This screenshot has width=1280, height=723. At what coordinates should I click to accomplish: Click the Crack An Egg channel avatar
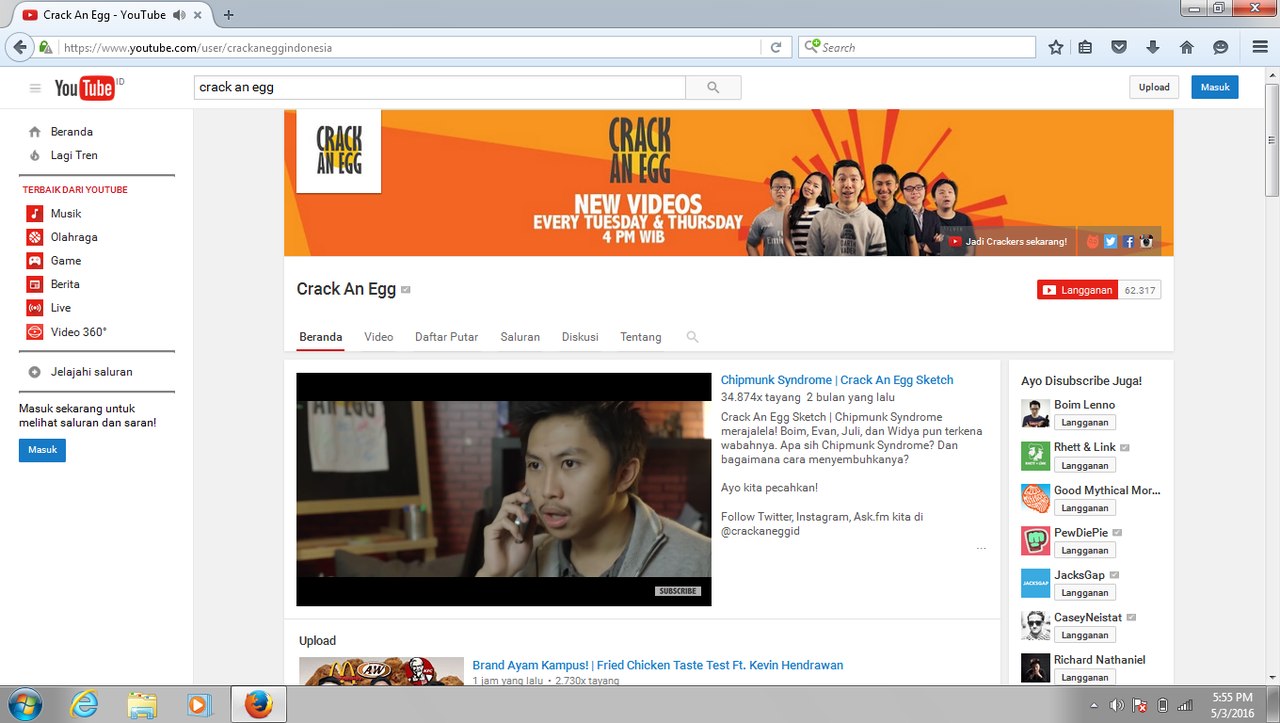coord(339,150)
